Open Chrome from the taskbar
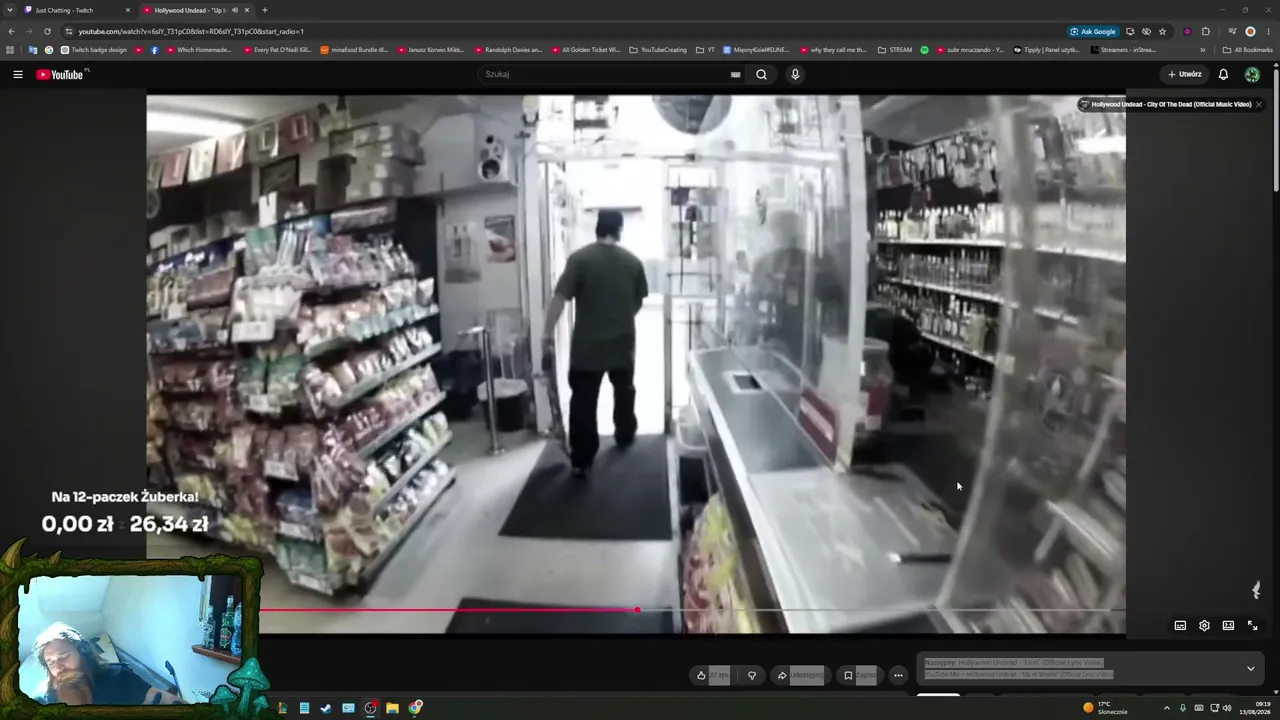The image size is (1280, 720). (x=415, y=708)
